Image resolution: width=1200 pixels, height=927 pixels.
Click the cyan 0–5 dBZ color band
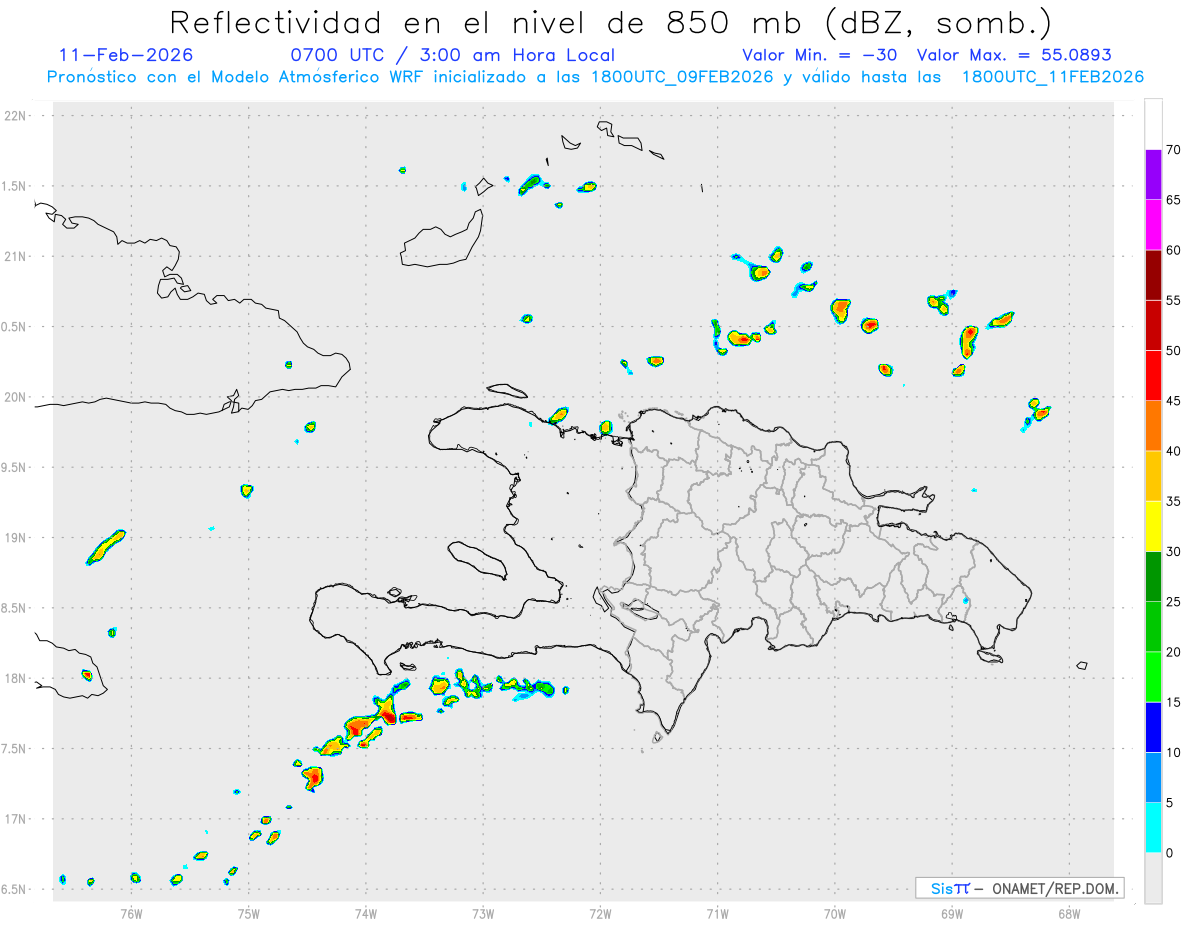click(1153, 827)
